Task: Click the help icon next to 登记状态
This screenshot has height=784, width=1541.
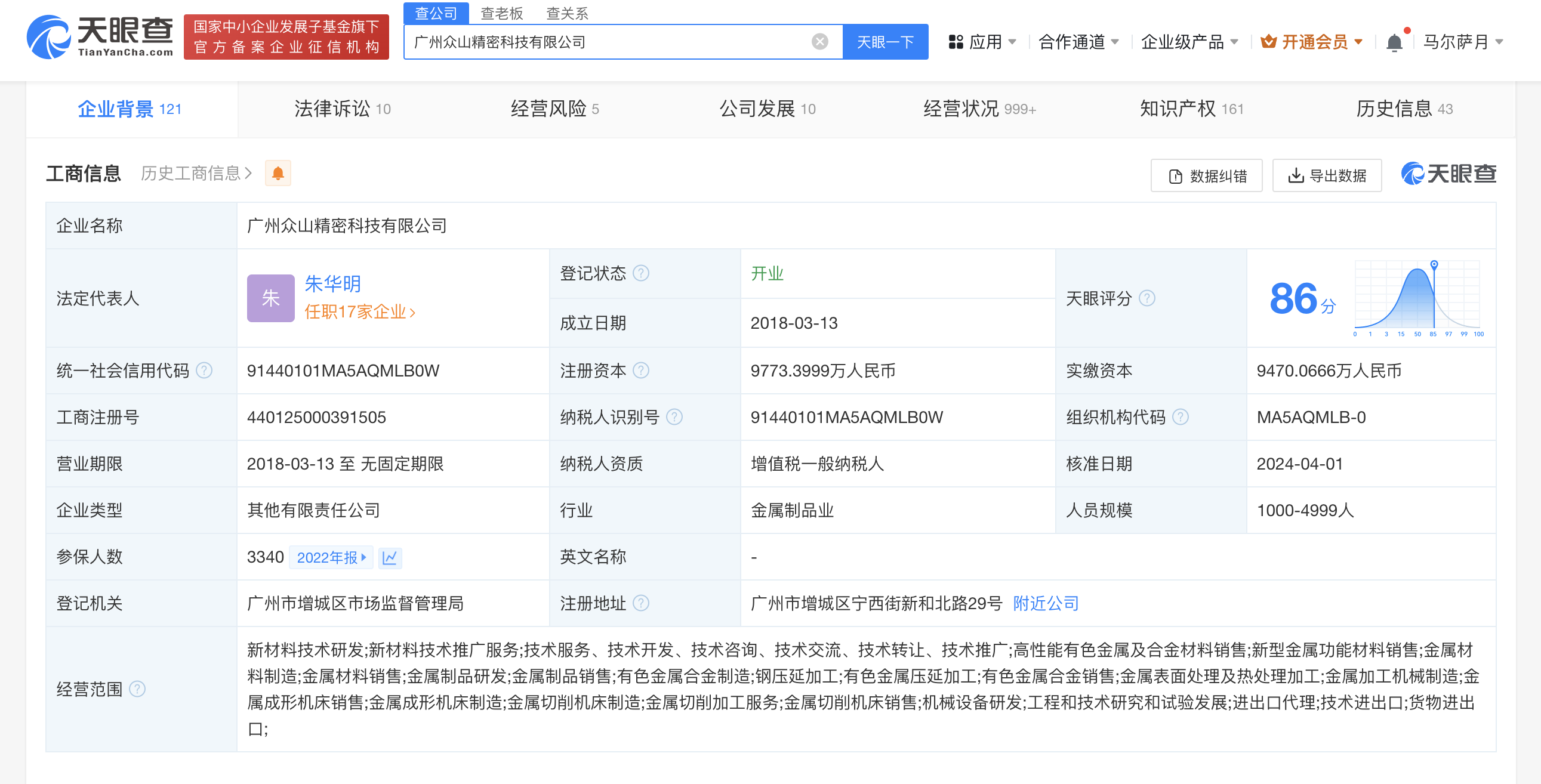Action: coord(640,273)
